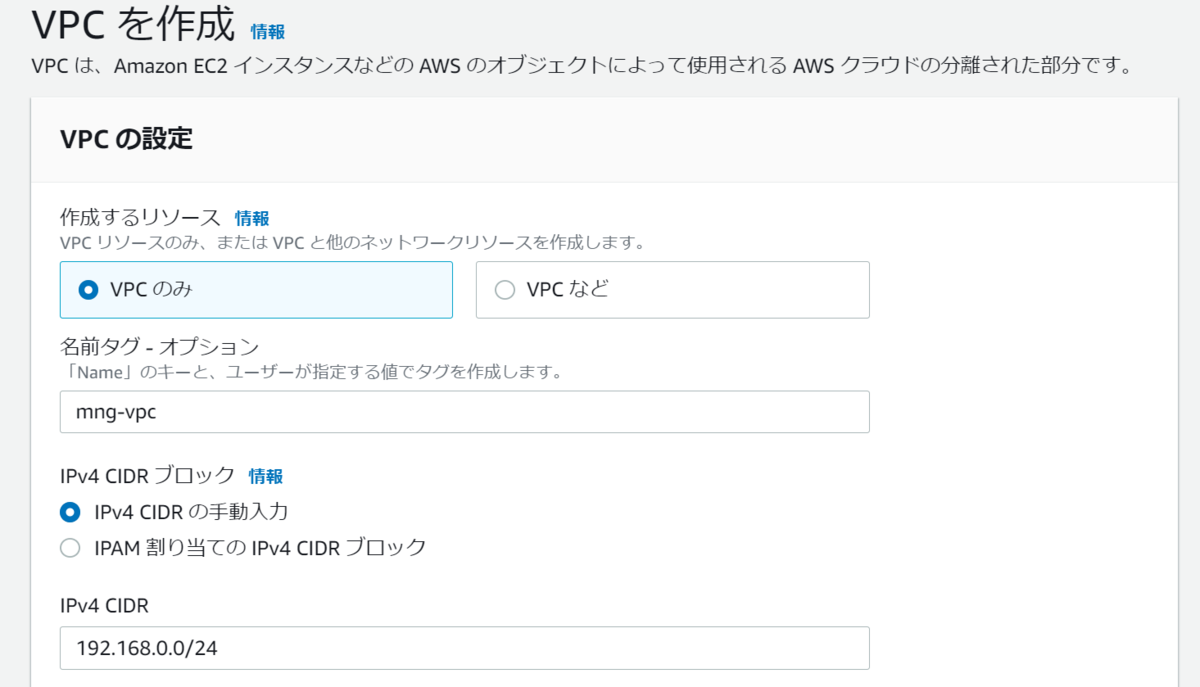Click the IPv4 CIDR ブロック section label
Viewport: 1200px width, 687px height.
(x=147, y=476)
